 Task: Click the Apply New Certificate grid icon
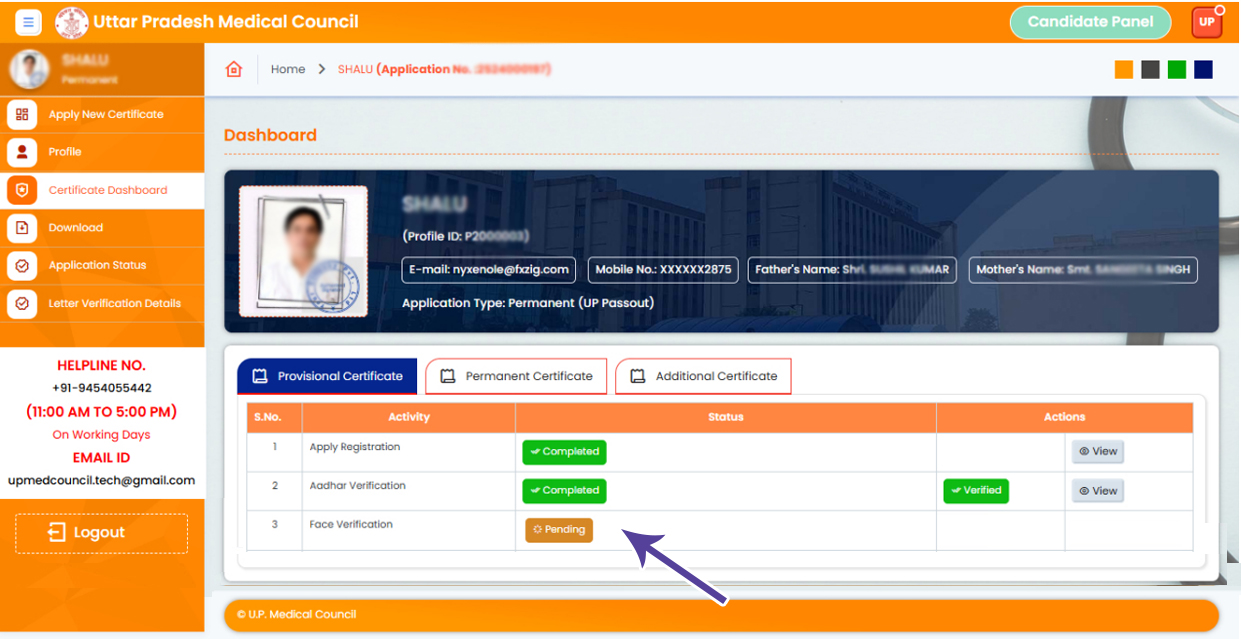point(22,114)
